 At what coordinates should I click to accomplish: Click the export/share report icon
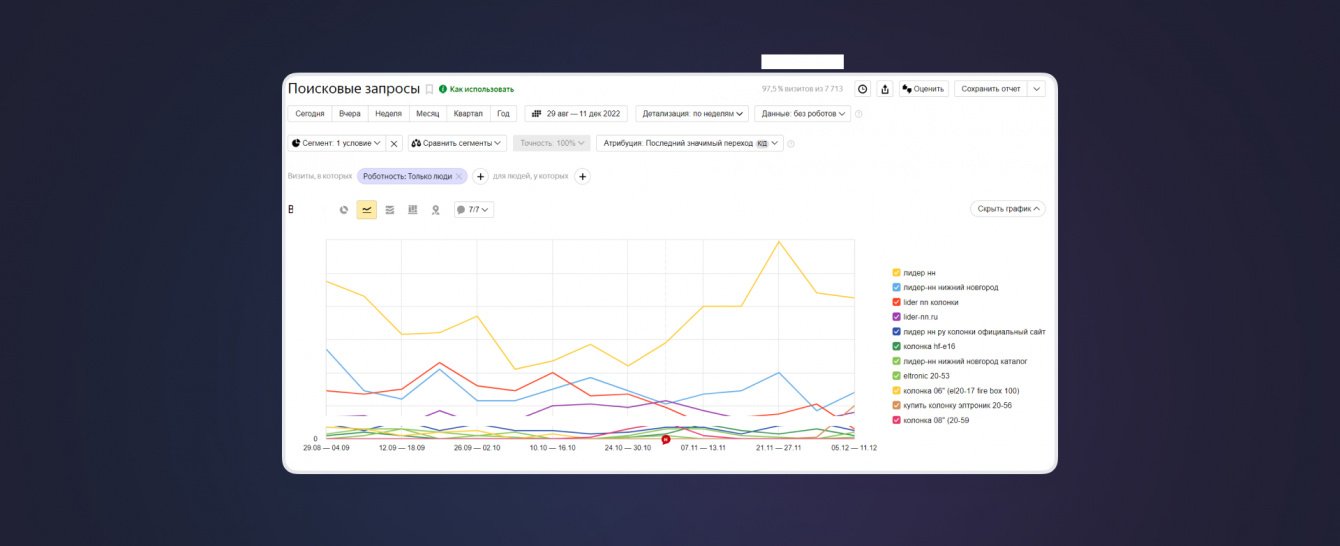(x=885, y=89)
